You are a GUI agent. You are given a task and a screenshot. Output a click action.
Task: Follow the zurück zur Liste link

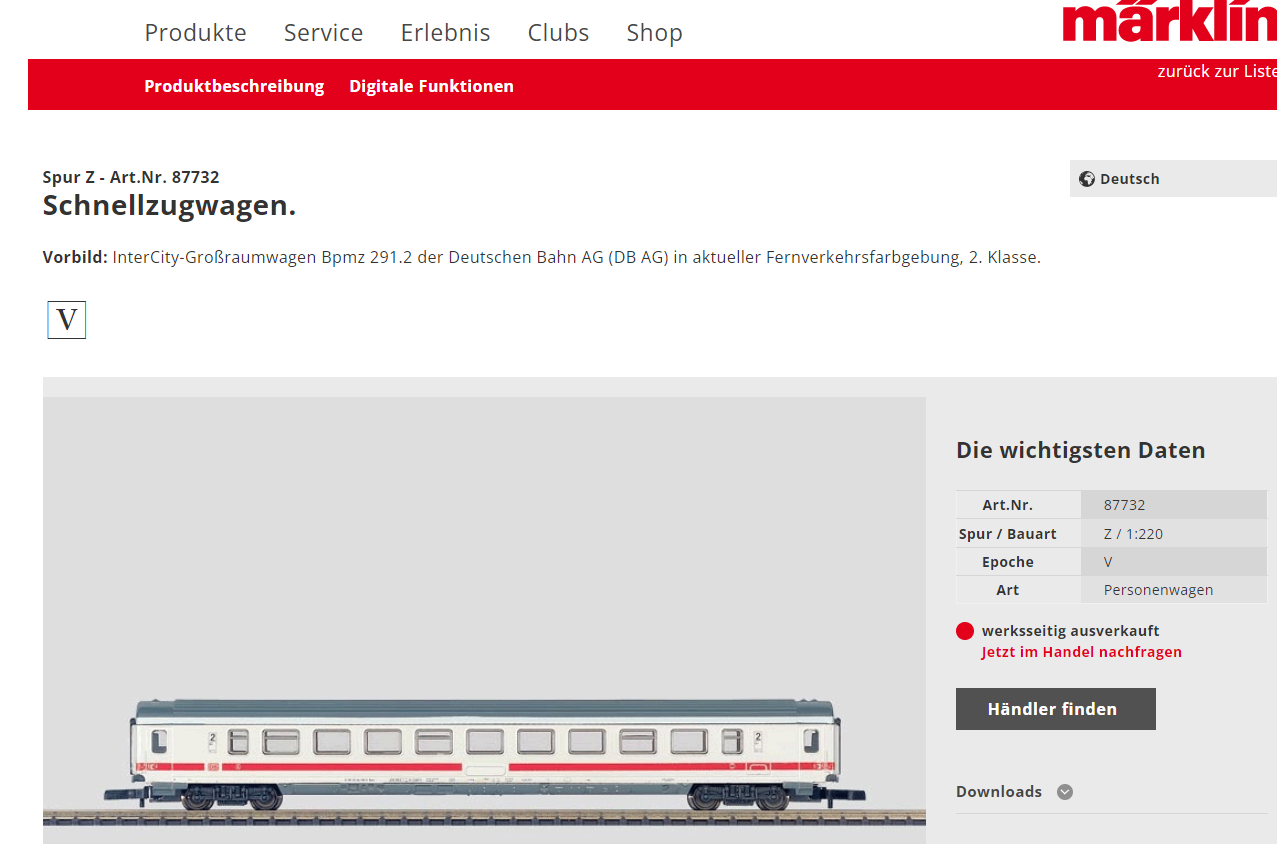(x=1216, y=72)
